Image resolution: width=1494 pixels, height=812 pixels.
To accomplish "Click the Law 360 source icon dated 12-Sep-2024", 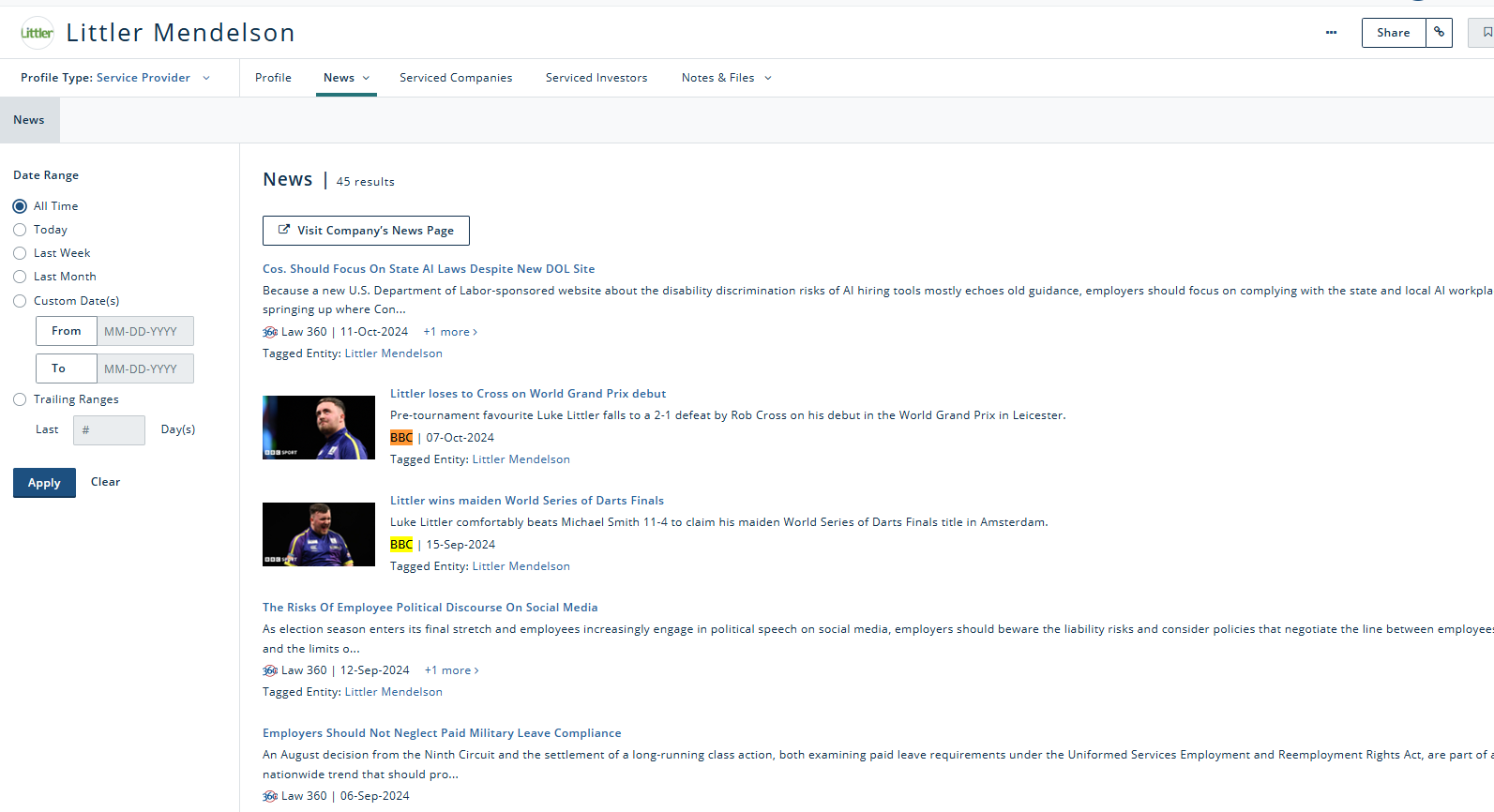I will pos(270,670).
